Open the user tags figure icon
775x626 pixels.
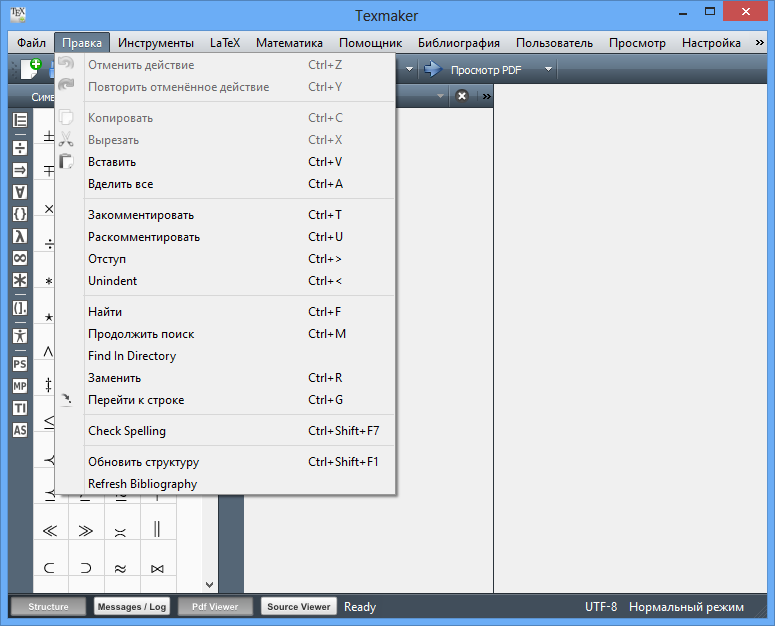click(20, 336)
